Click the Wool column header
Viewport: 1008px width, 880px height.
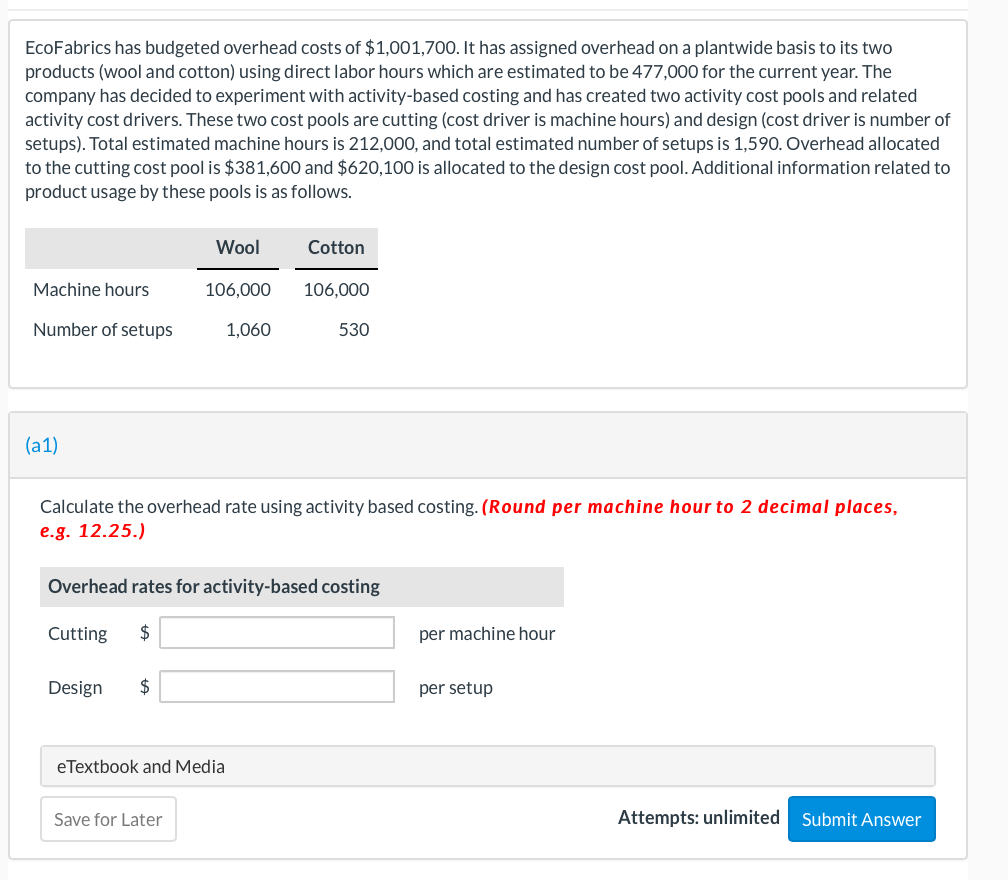(237, 247)
